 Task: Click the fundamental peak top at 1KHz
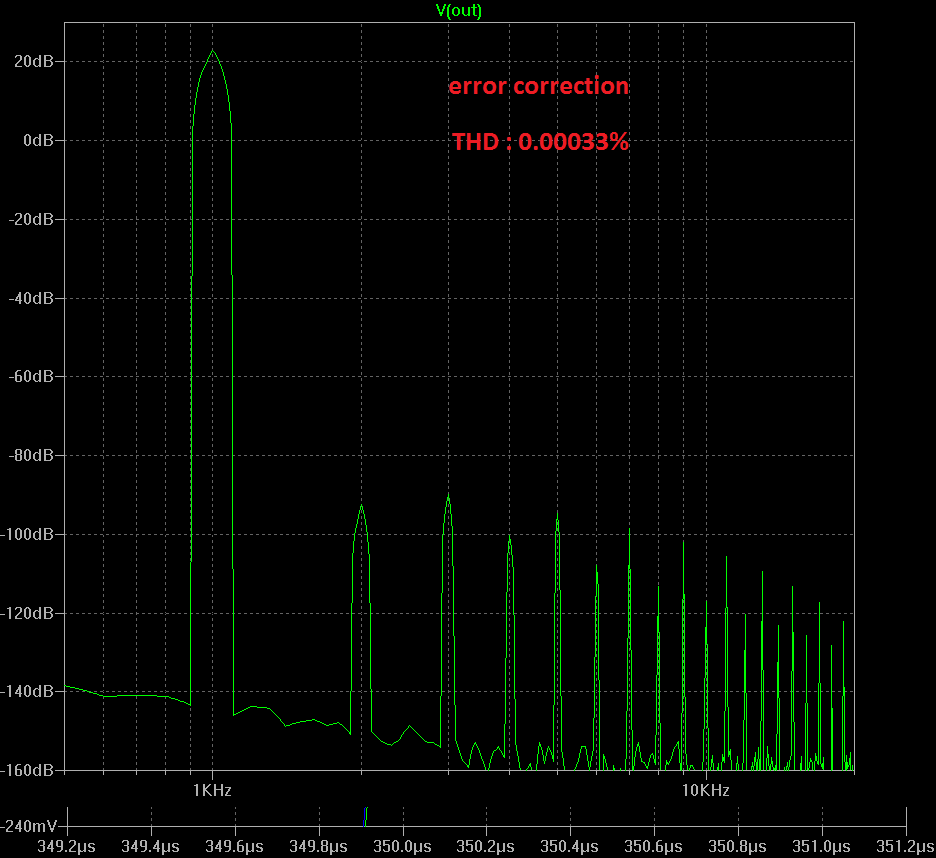213,51
